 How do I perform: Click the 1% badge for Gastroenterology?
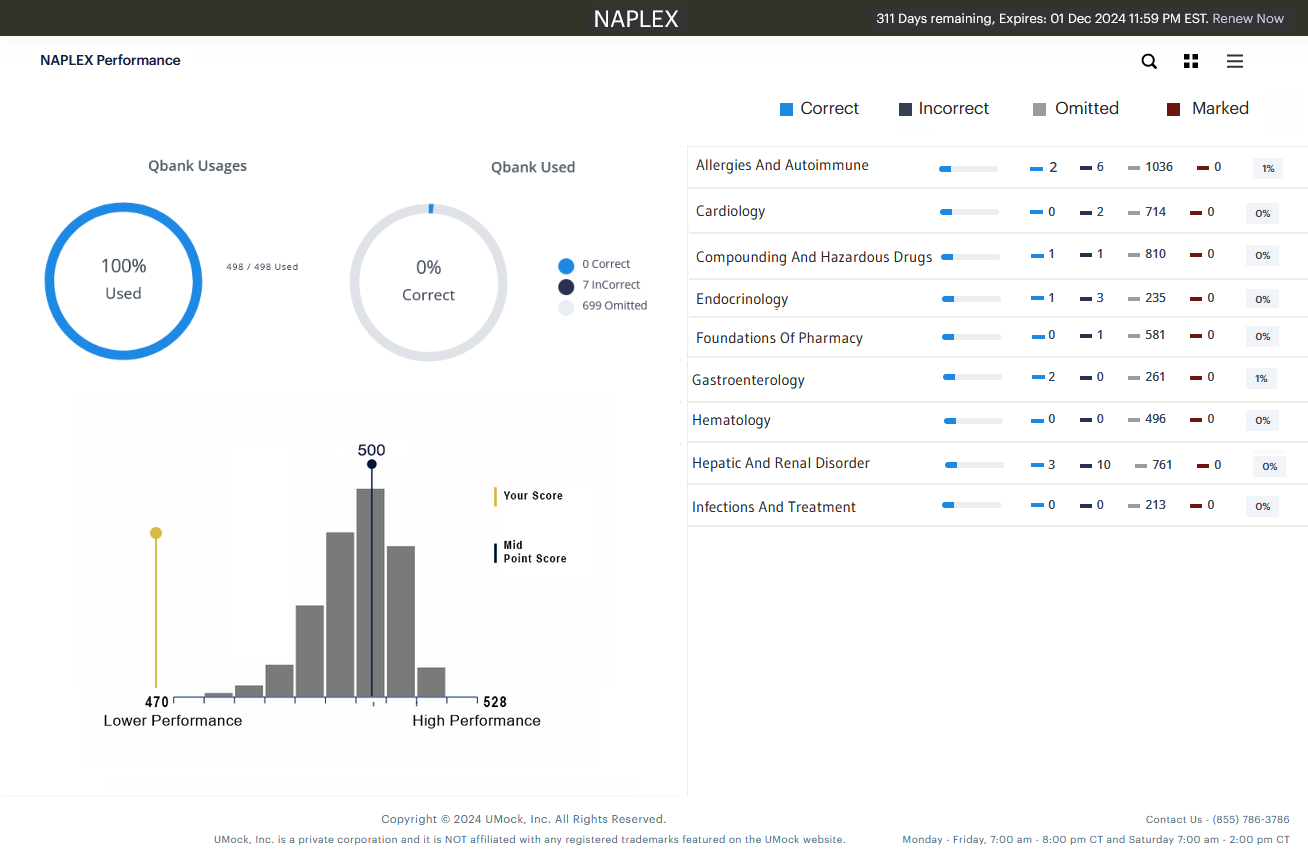(1262, 378)
